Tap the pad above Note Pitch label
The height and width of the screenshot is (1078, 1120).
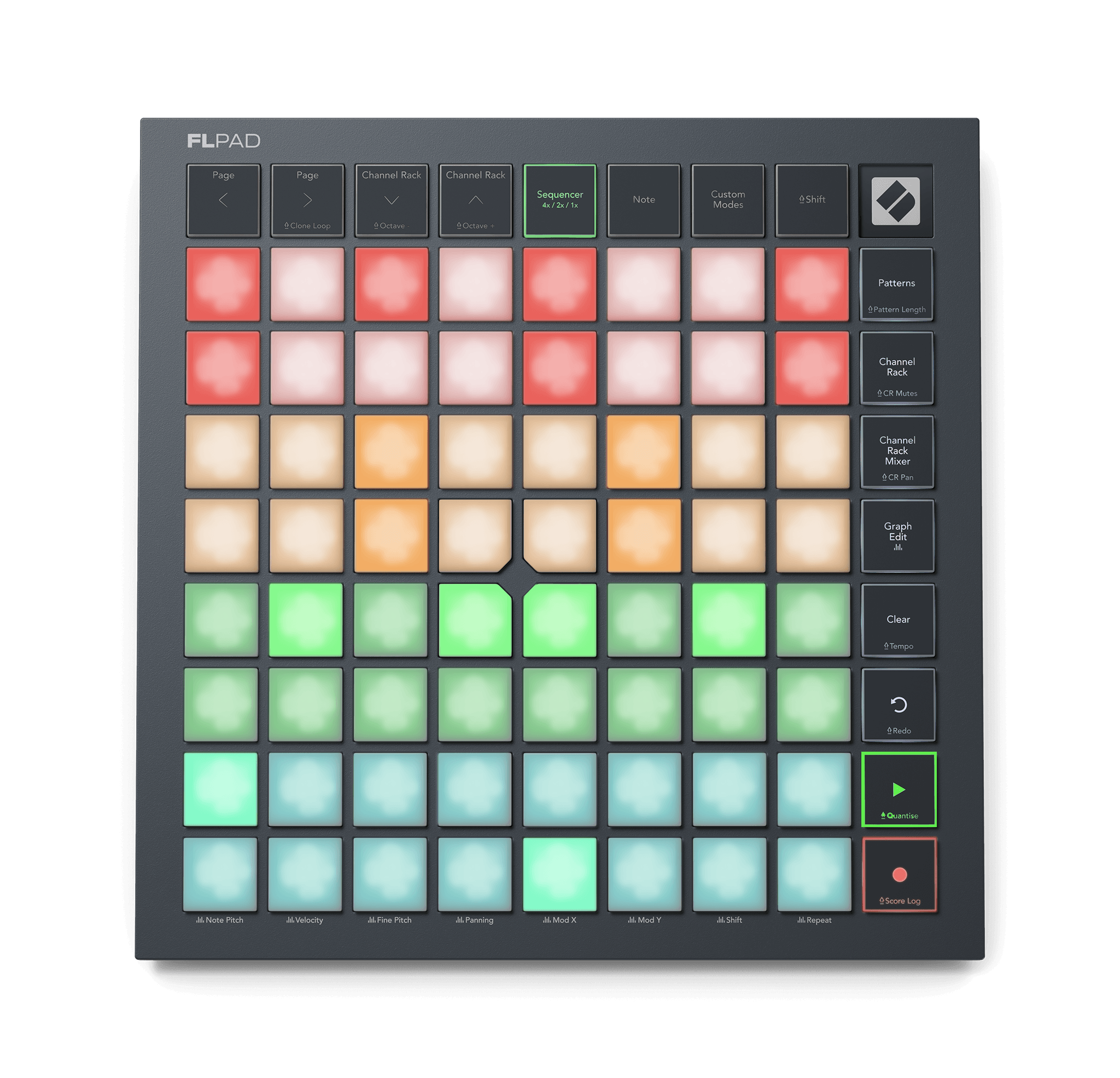tap(220, 874)
